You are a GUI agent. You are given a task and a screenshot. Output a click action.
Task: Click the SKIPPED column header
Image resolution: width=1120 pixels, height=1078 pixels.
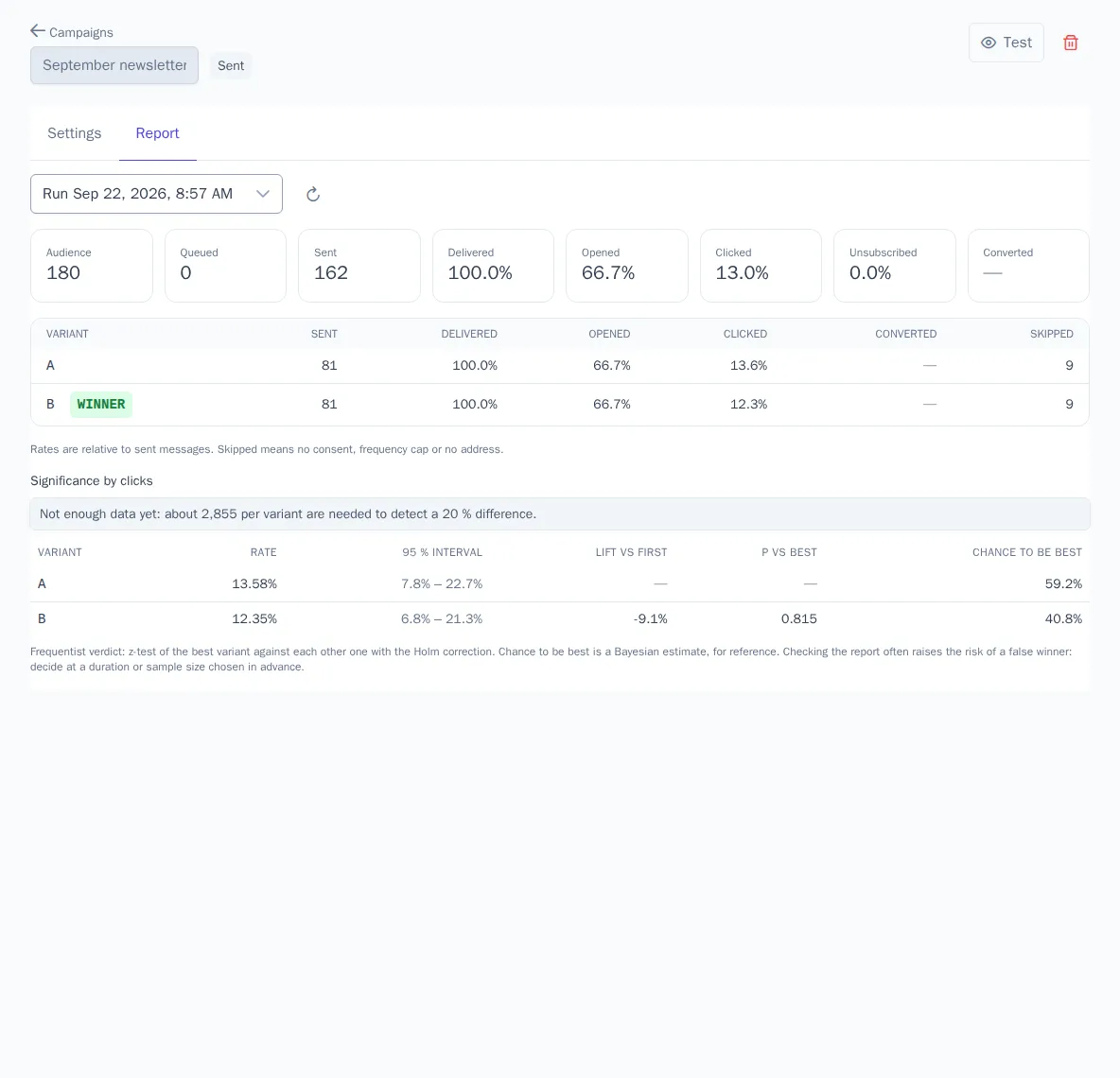coord(1052,334)
